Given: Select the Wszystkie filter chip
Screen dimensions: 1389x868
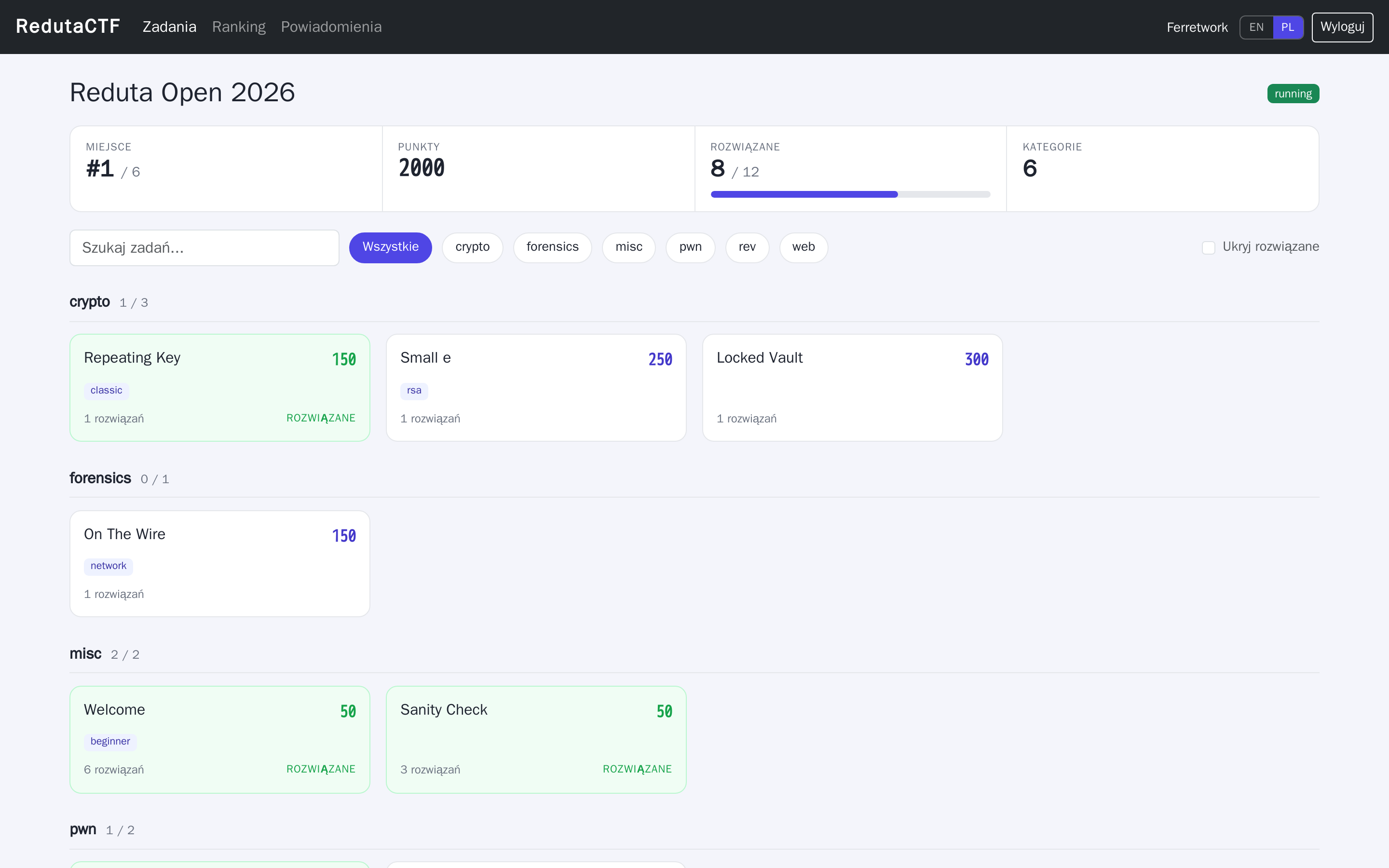Looking at the screenshot, I should click(390, 247).
